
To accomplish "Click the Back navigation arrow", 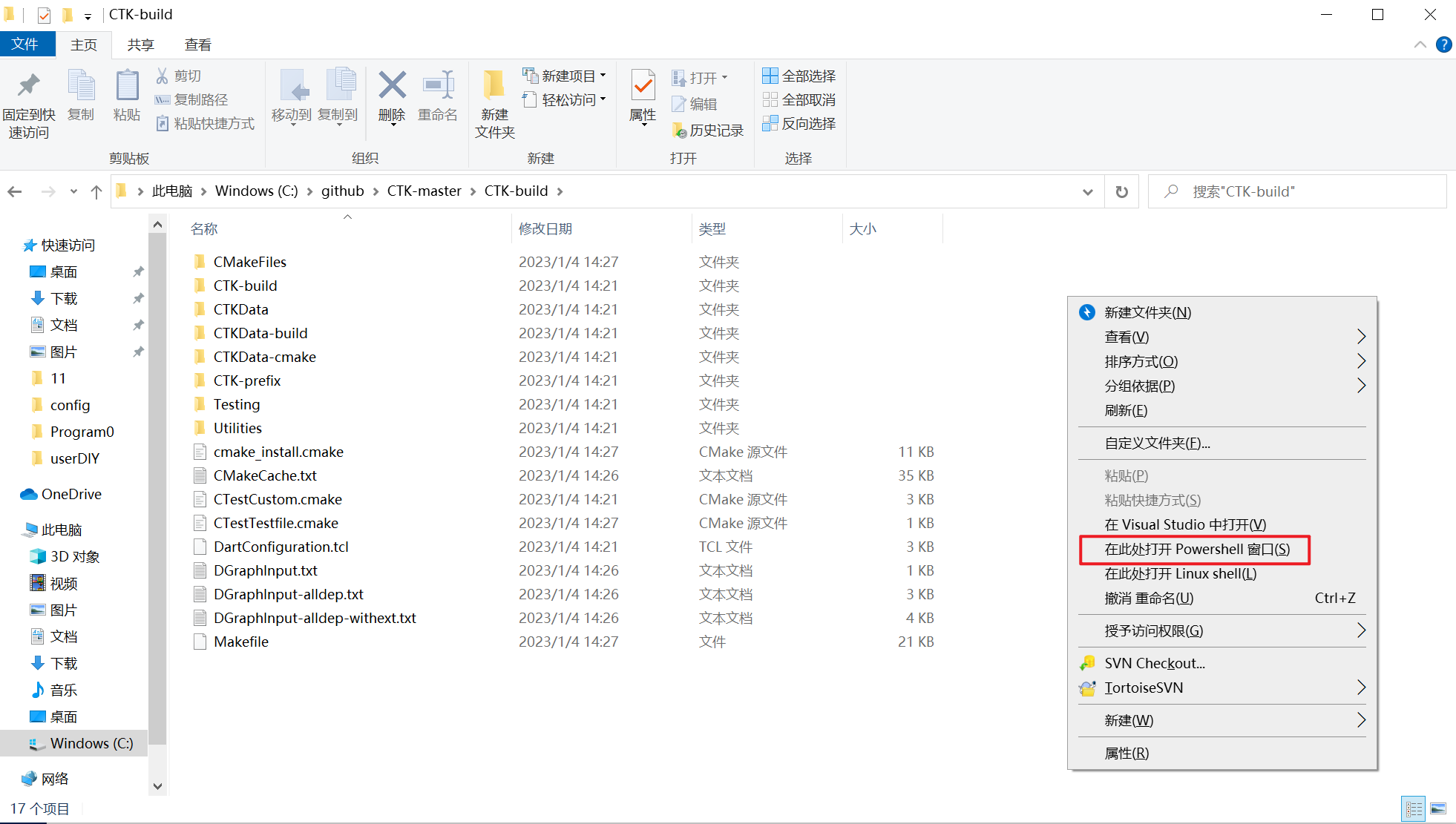I will [15, 192].
